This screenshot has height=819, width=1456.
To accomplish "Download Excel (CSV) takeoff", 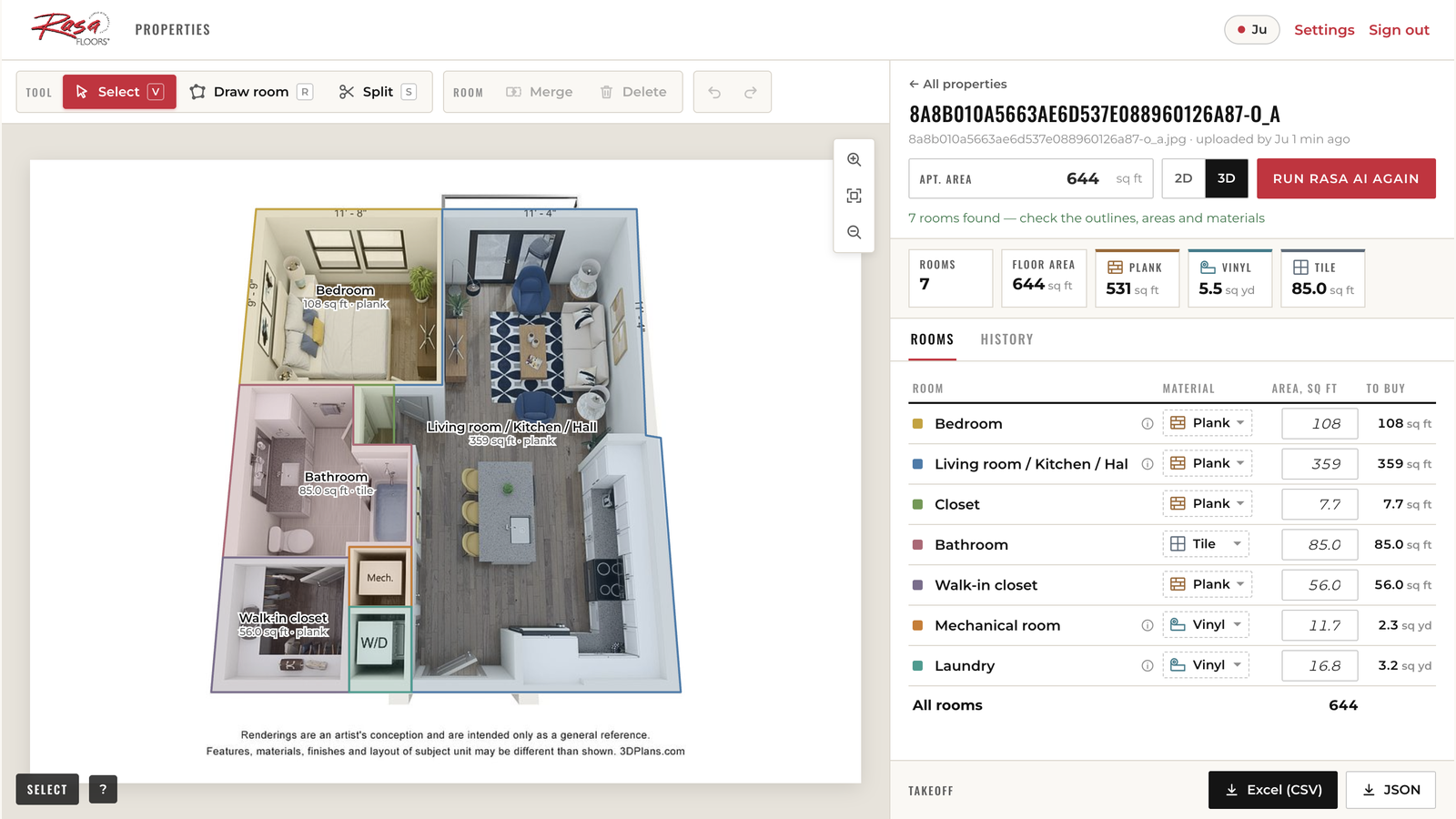I will 1273,790.
